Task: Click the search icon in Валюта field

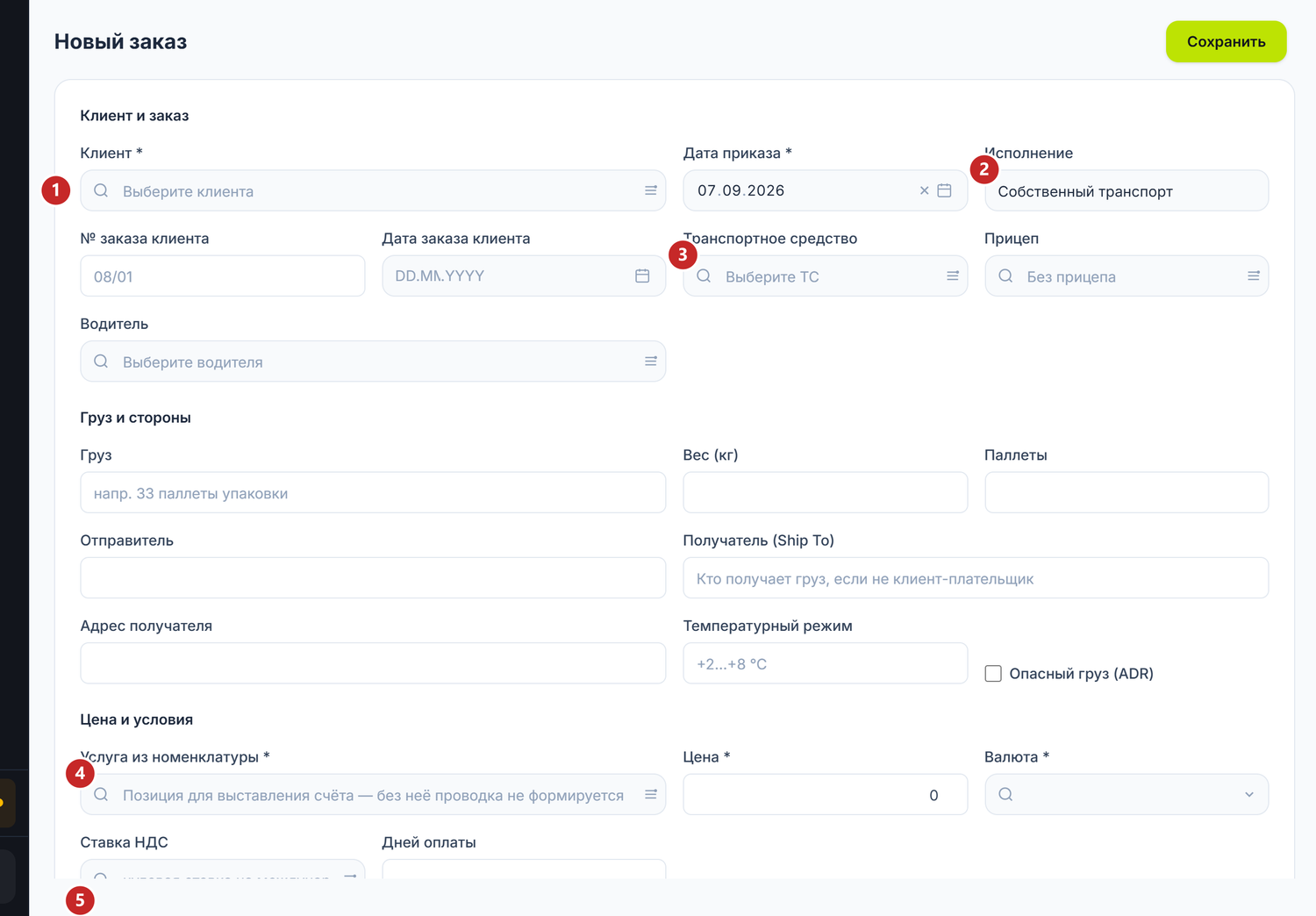Action: coord(1005,794)
